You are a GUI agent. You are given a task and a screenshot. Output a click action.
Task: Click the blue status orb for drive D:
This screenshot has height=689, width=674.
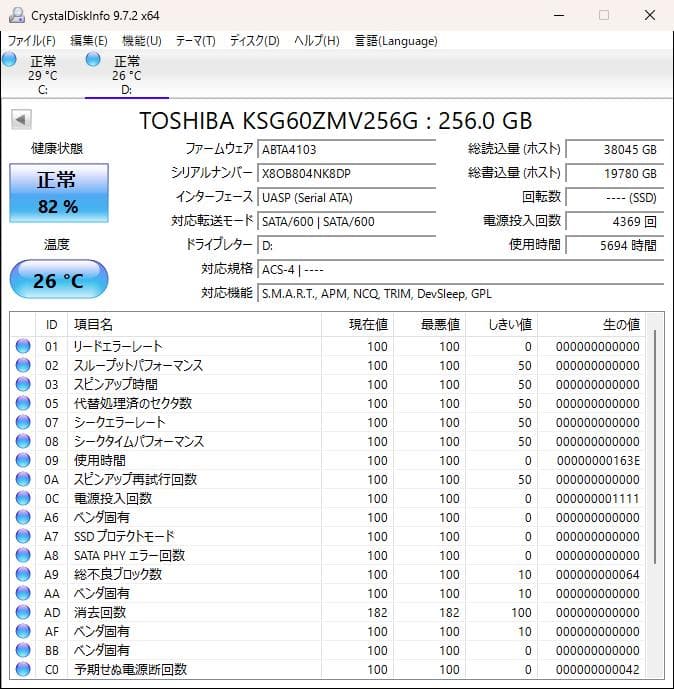[x=93, y=59]
